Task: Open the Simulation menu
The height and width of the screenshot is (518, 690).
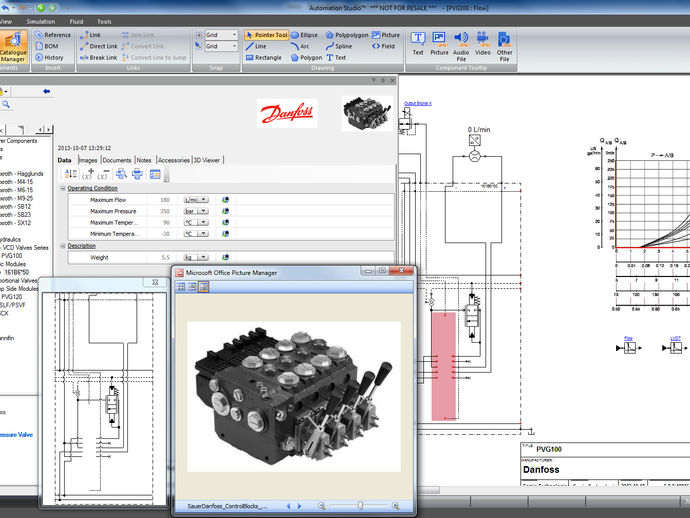Action: (x=40, y=22)
